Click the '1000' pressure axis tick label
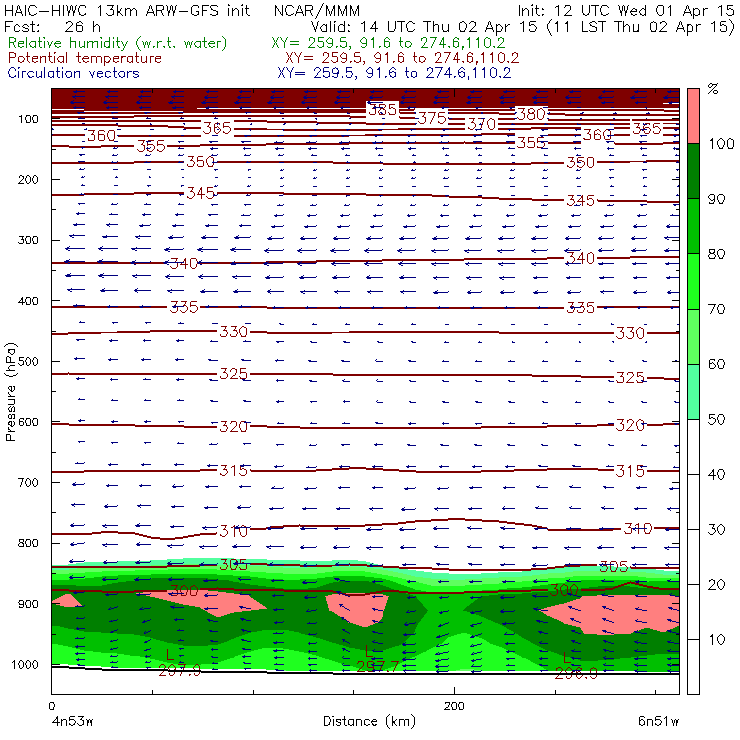The width and height of the screenshot is (740, 740). tap(24, 664)
